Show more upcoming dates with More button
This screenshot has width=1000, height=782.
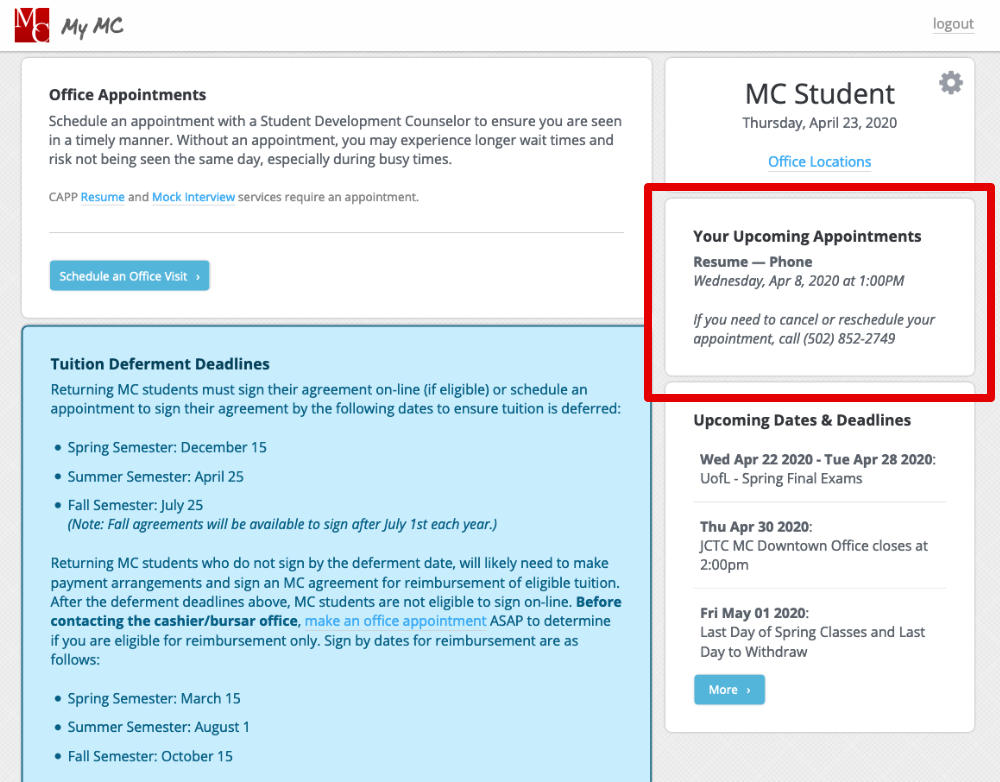[x=729, y=690]
